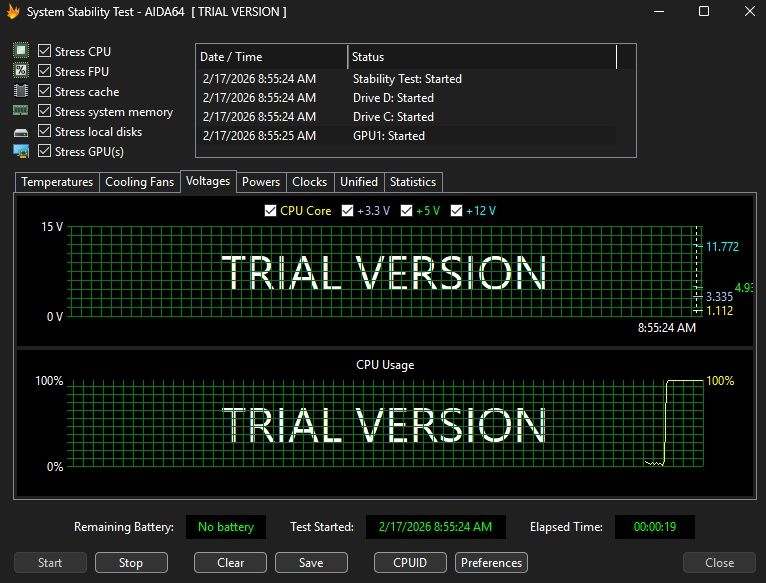The image size is (766, 583).
Task: Click the Elapsed Time value 00:00:19
Action: 655,527
